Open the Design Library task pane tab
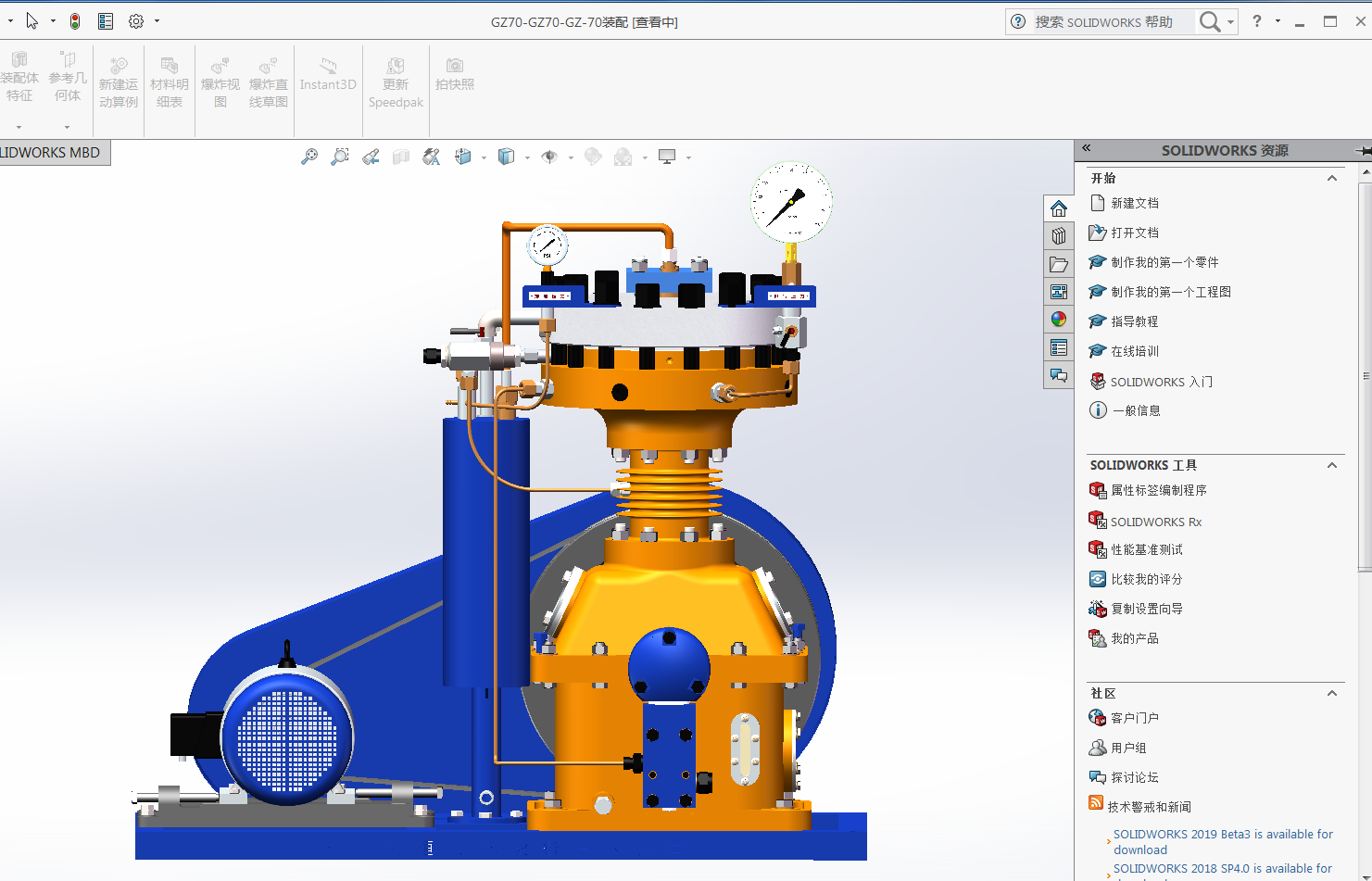 [x=1059, y=236]
